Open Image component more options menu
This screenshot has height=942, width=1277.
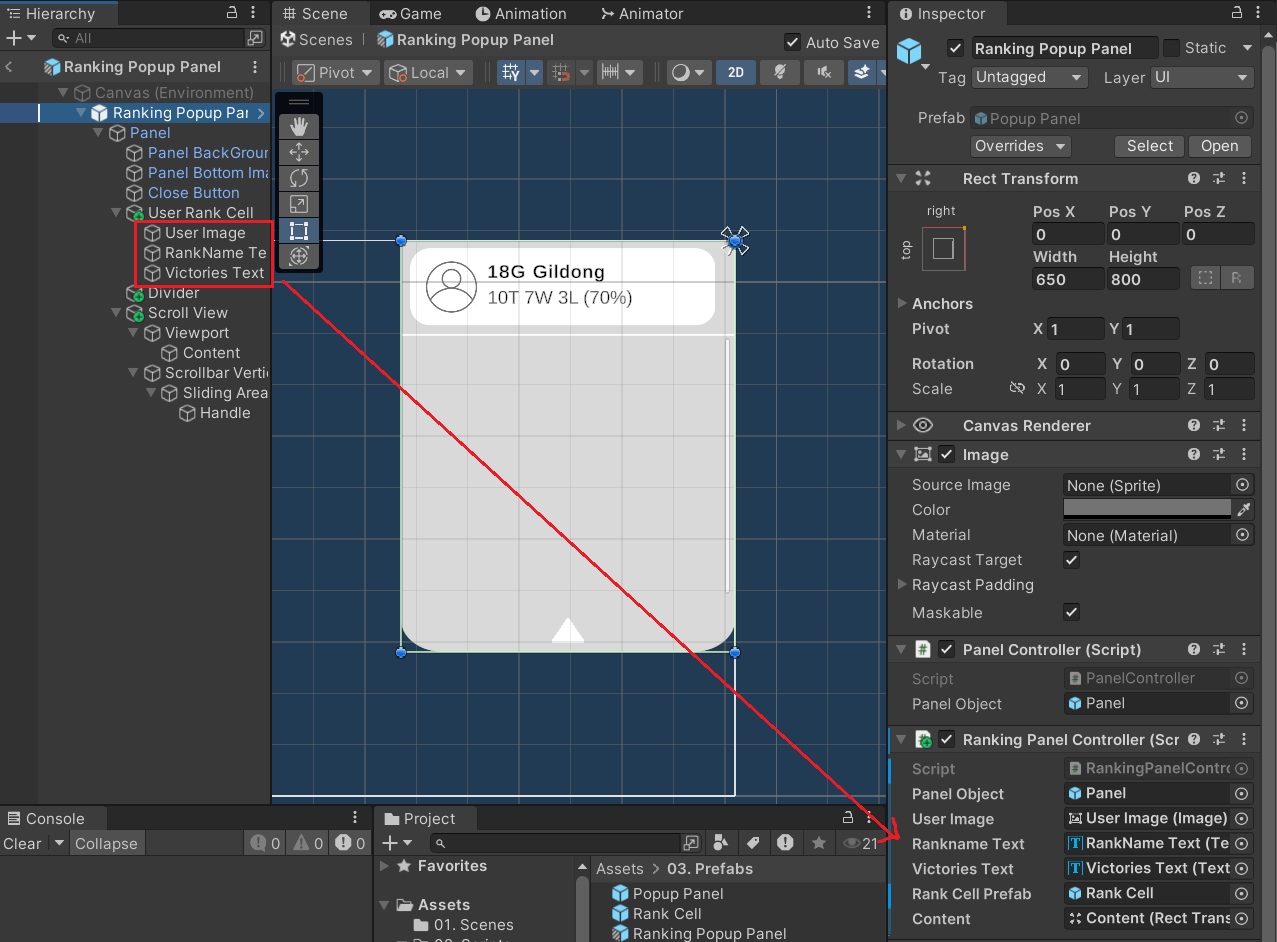point(1244,454)
